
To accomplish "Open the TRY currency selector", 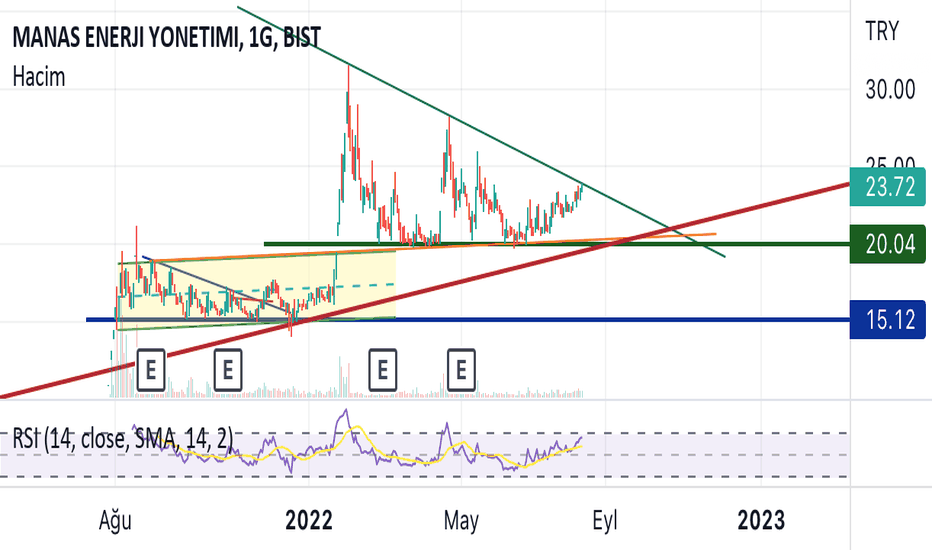I will (883, 32).
